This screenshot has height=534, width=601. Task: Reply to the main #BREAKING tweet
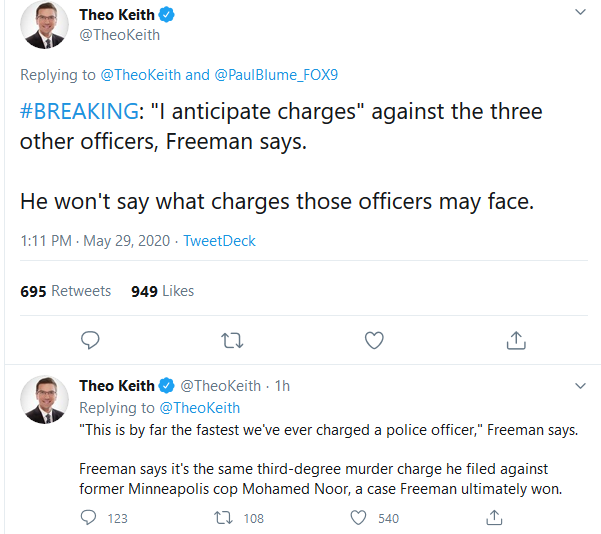click(90, 340)
